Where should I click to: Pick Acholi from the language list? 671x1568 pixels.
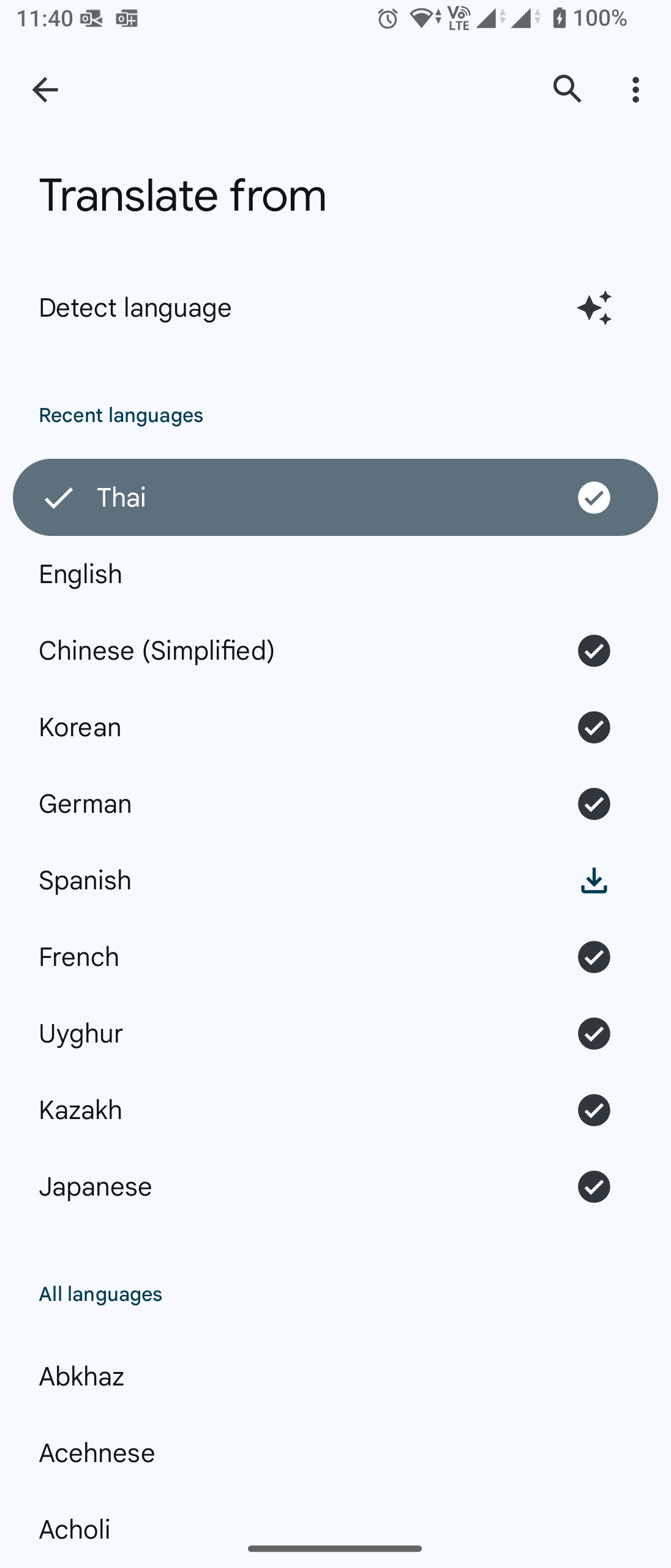(75, 1529)
